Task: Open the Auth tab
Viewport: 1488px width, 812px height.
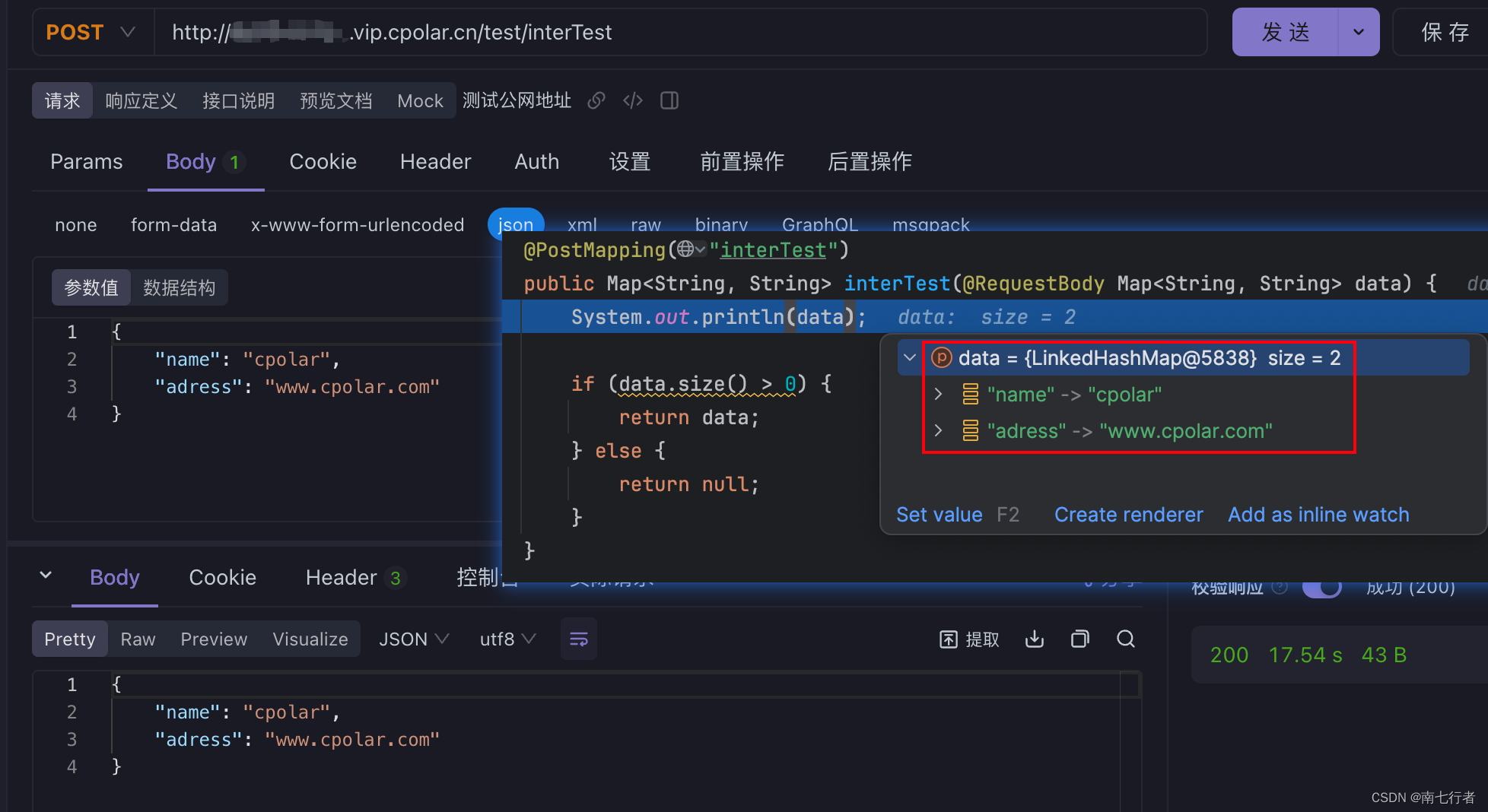Action: tap(536, 162)
